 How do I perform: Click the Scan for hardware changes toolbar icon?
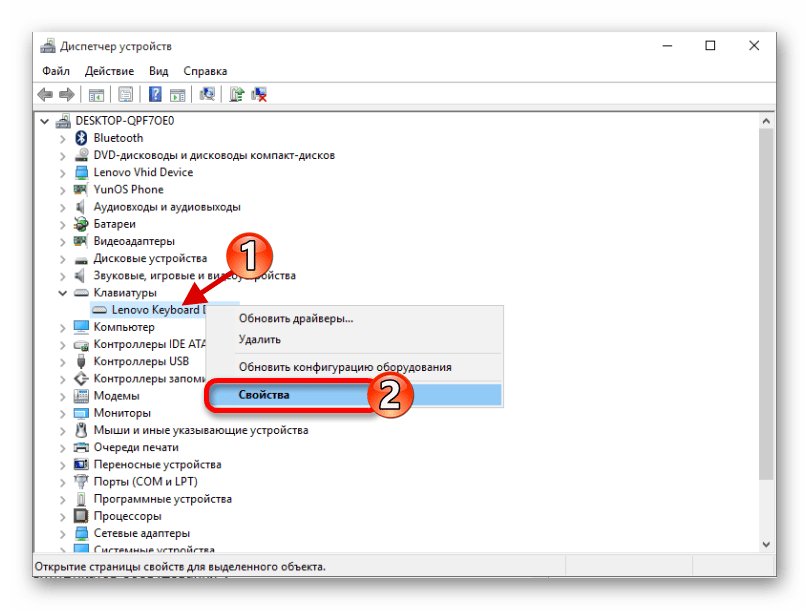(x=207, y=95)
